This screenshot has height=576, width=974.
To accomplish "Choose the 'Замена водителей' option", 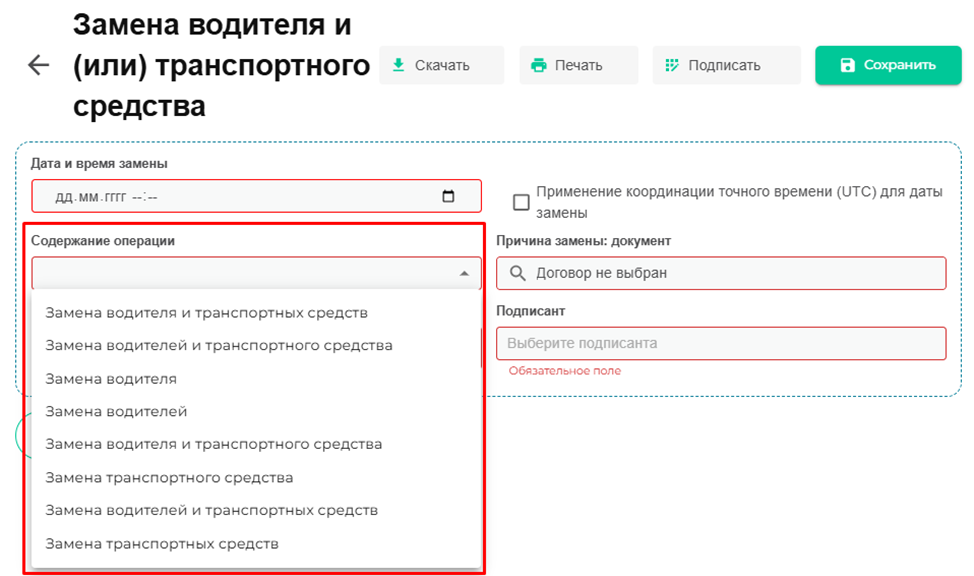I will tap(116, 412).
